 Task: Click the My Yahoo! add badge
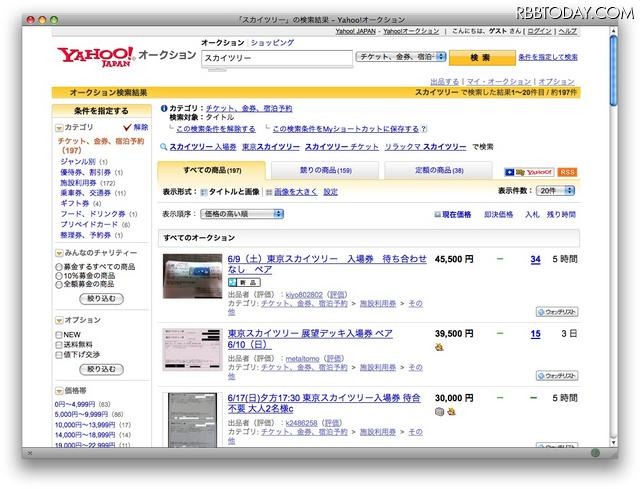coord(528,172)
